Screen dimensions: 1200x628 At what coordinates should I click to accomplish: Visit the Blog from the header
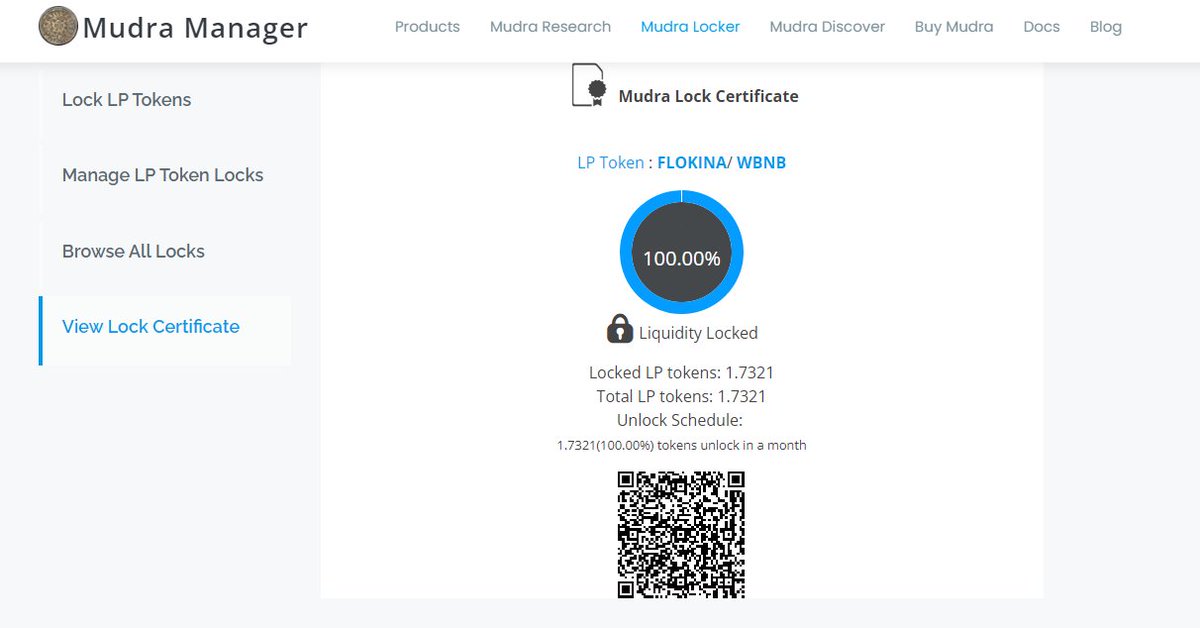1105,27
